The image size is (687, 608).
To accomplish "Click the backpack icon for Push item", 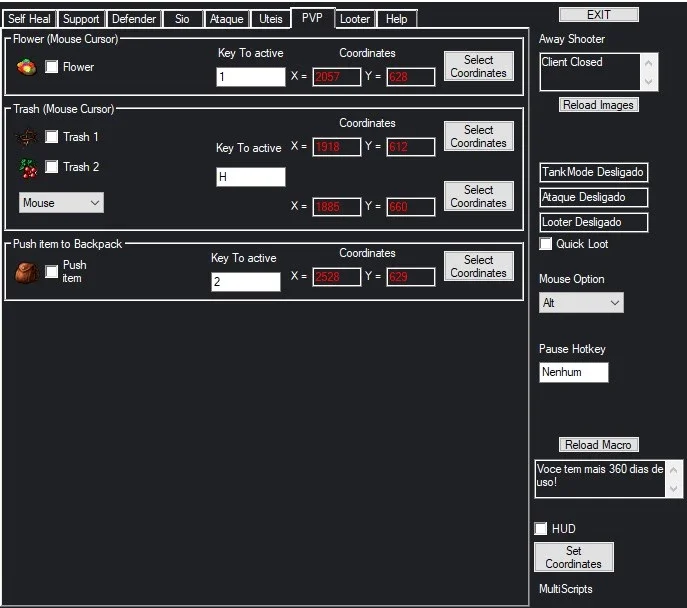I will click(27, 273).
